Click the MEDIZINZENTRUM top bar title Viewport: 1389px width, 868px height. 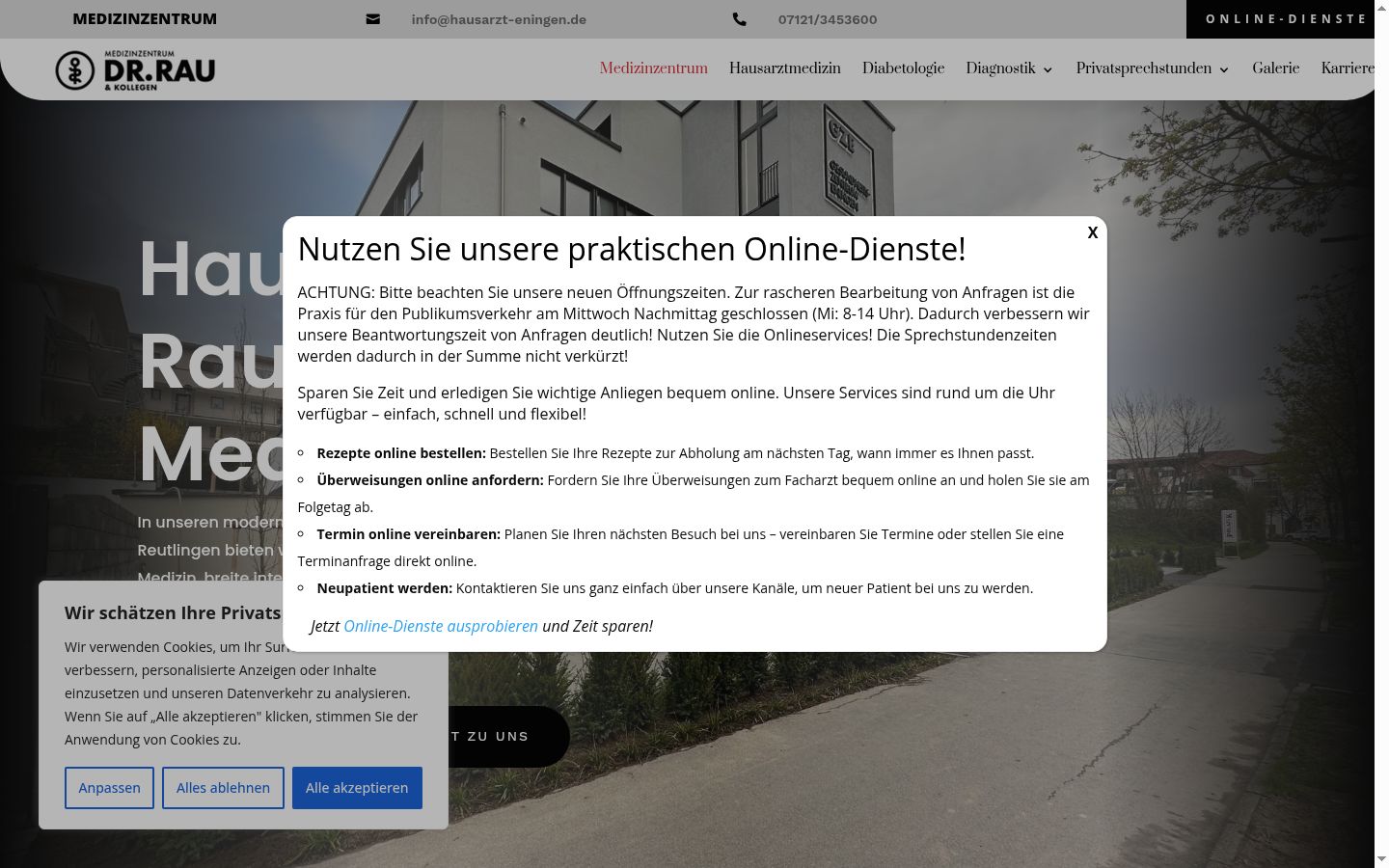(x=145, y=19)
